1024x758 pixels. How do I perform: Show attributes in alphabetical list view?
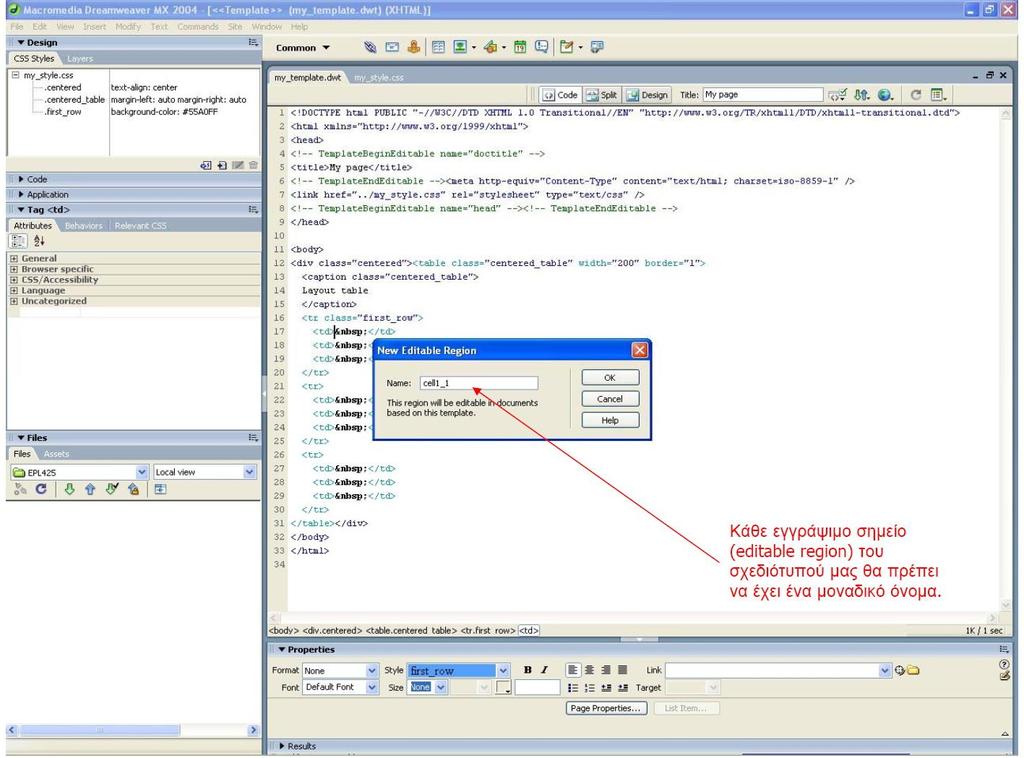(x=39, y=241)
